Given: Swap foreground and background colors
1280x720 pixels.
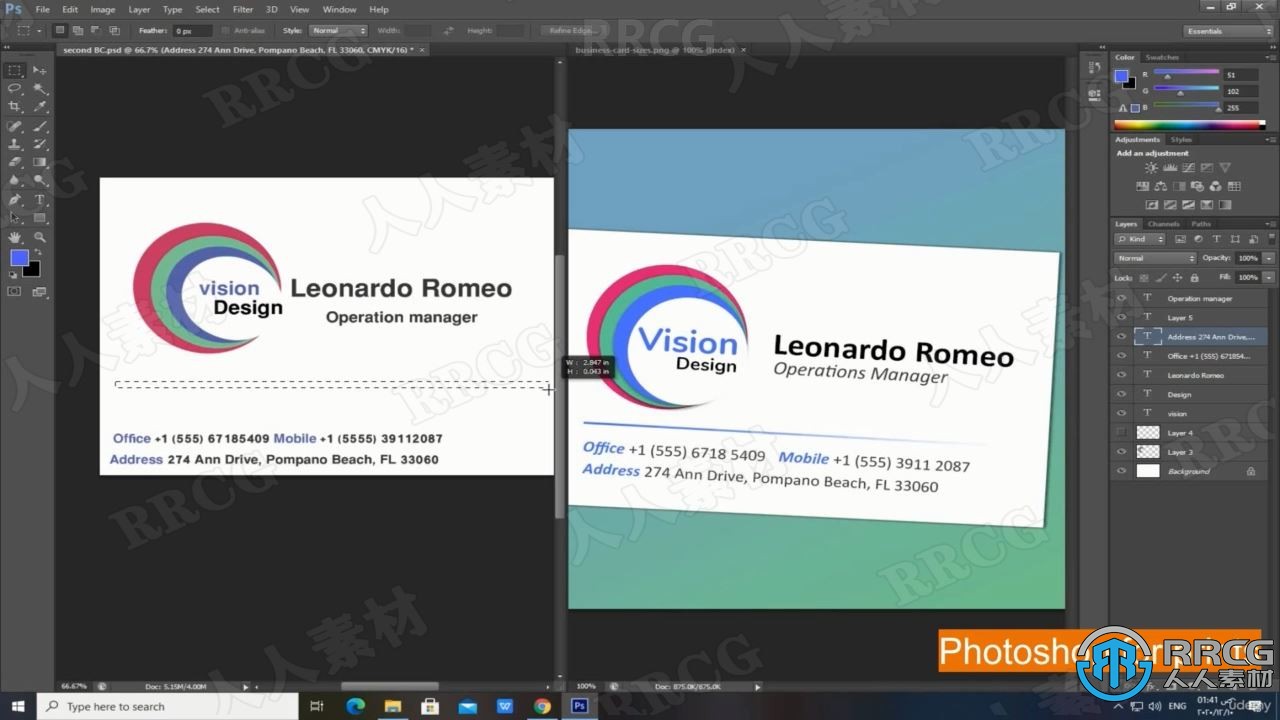Looking at the screenshot, I should (38, 253).
